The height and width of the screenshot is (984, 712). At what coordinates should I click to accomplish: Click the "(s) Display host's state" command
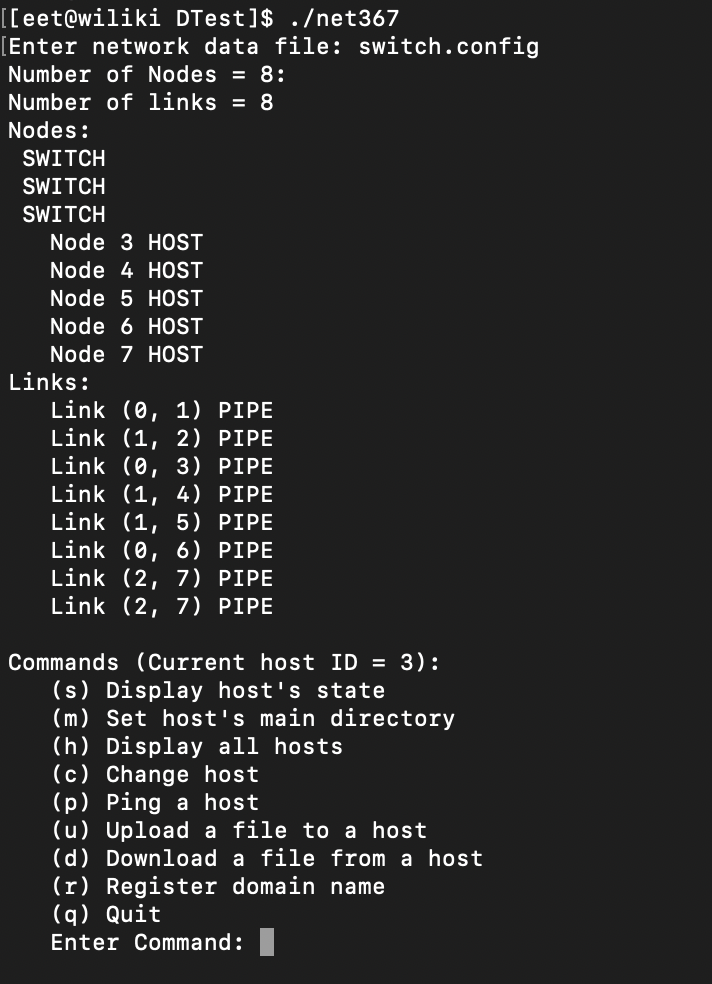[217, 690]
